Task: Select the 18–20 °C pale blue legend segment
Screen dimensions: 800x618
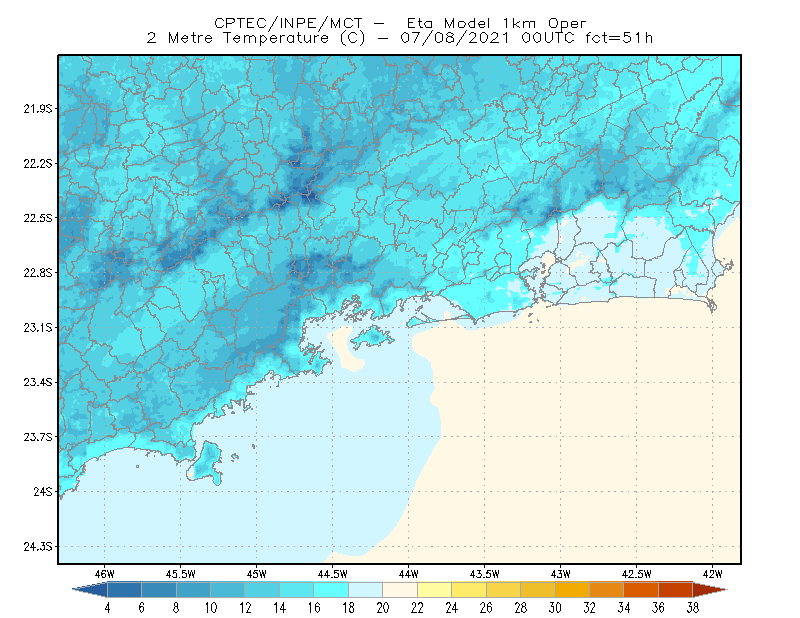Action: point(366,590)
